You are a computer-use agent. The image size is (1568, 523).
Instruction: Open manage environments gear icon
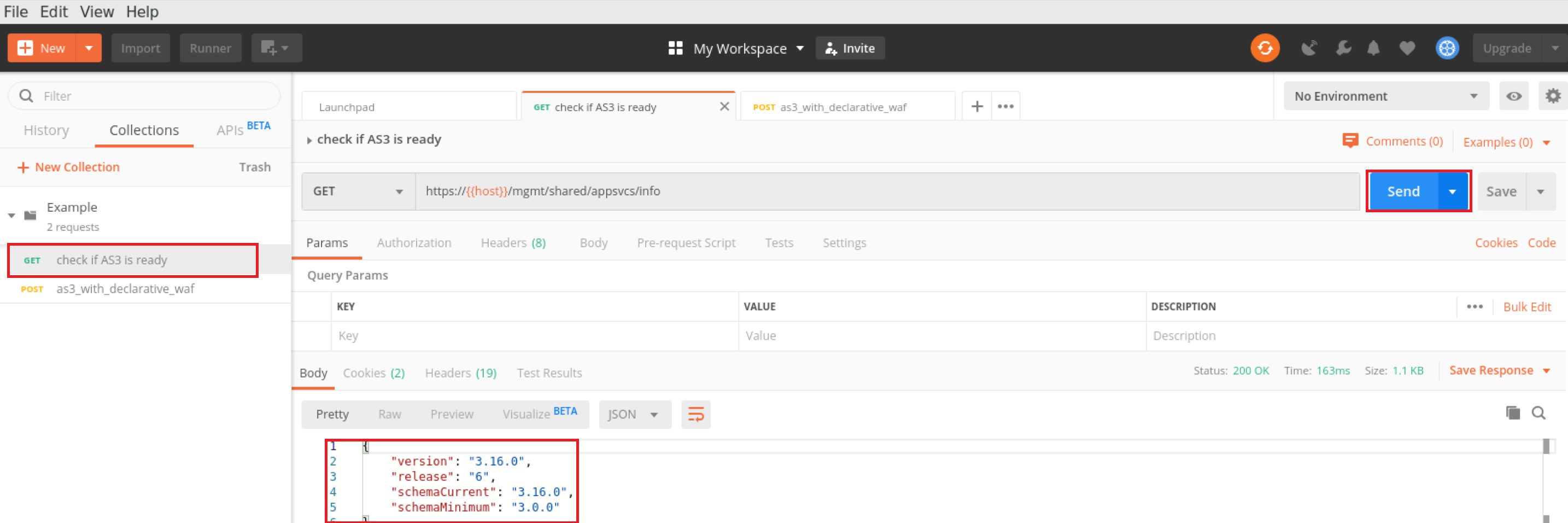(x=1553, y=96)
